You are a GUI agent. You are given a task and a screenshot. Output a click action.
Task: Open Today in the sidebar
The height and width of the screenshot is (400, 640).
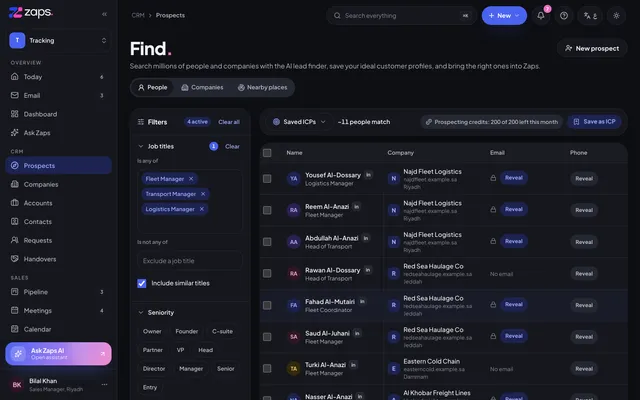(58, 77)
